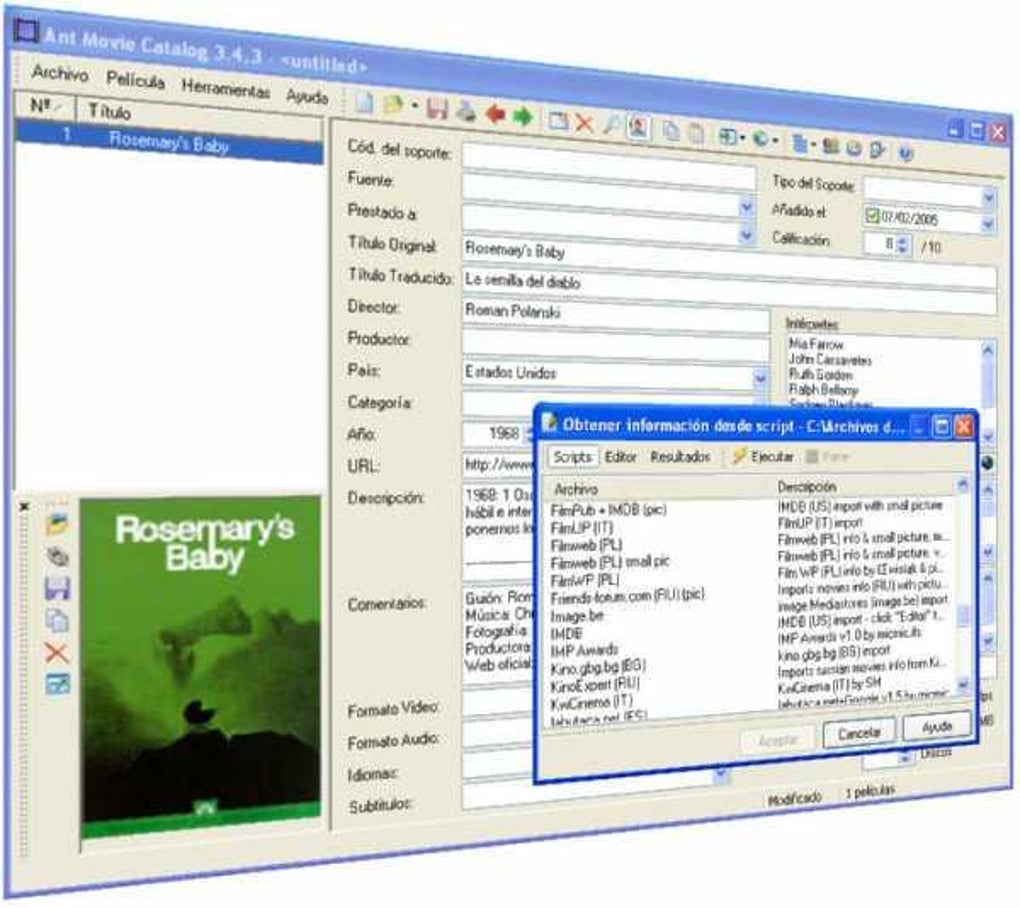Click the Intérpretes list scroll-up arrow
1020x908 pixels.
coord(987,350)
